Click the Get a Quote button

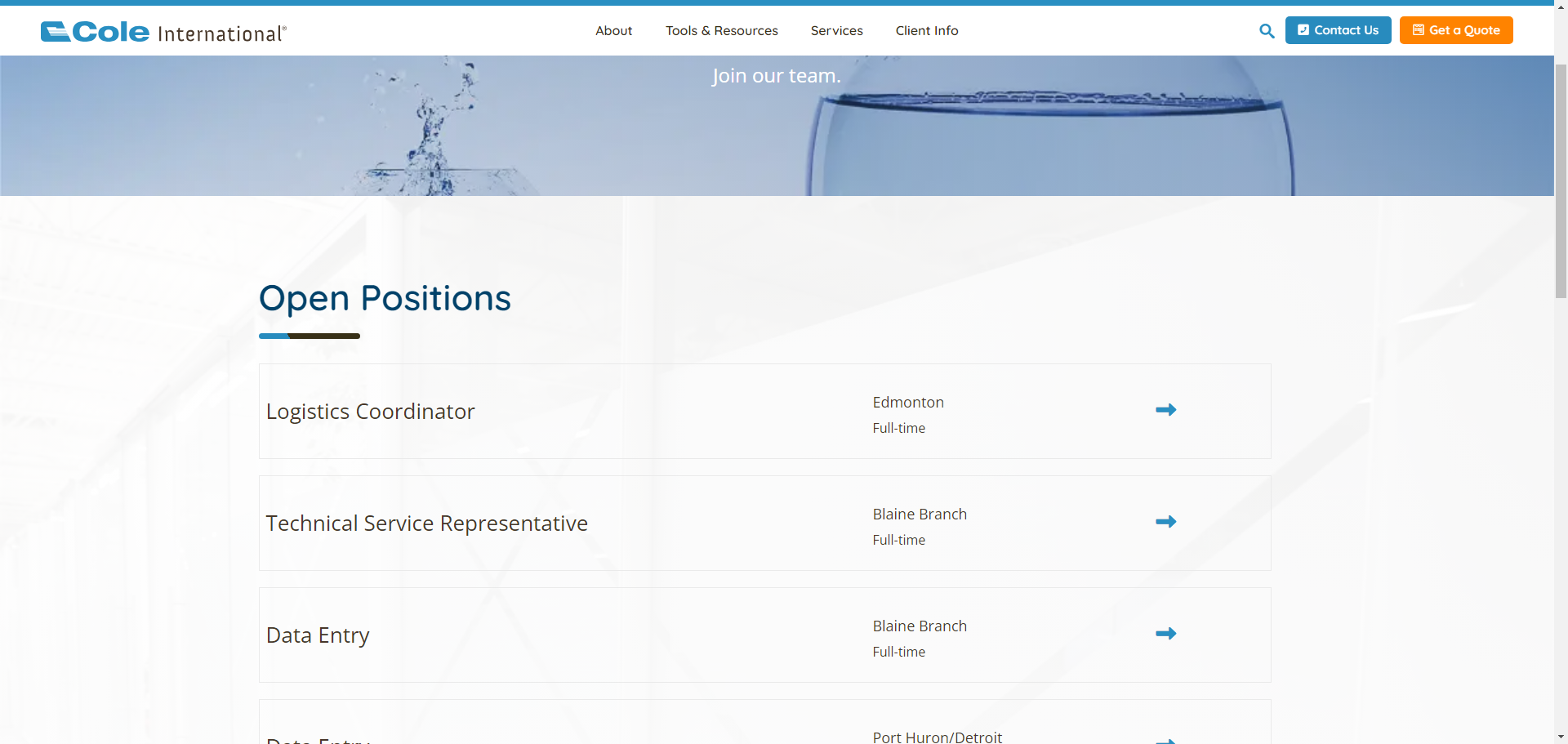(1456, 30)
